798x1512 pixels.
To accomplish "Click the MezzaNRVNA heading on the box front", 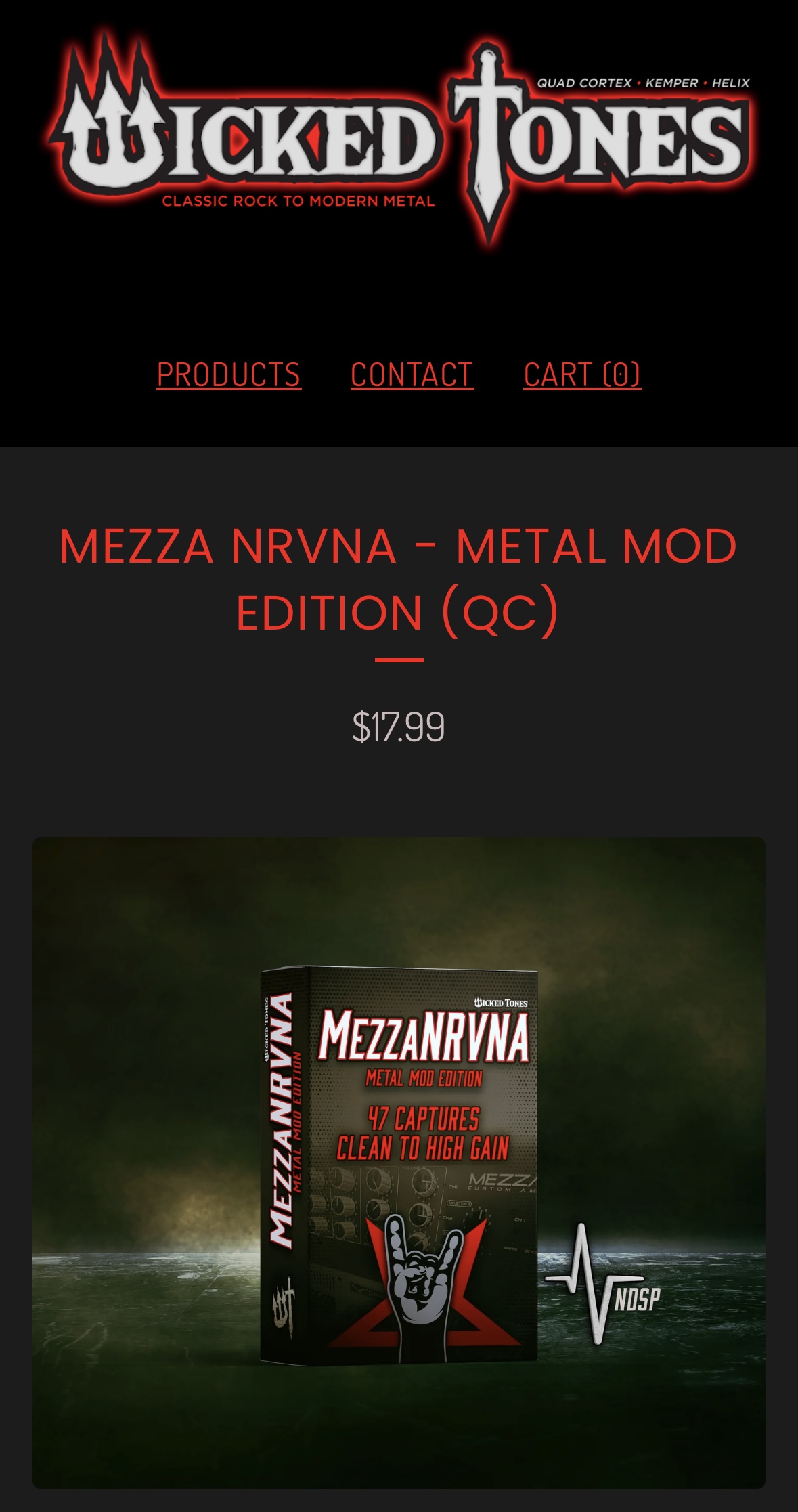I will point(424,1035).
